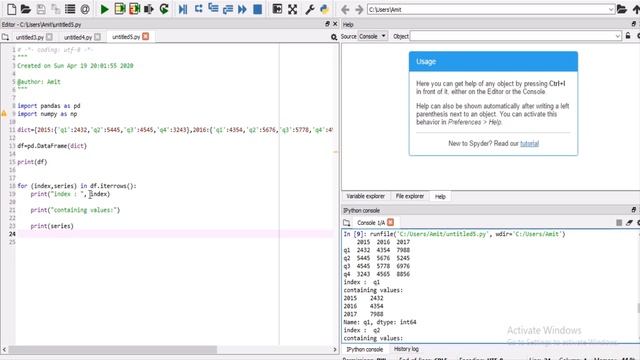640x360 pixels.
Task: Run current cell
Action: [120, 9]
